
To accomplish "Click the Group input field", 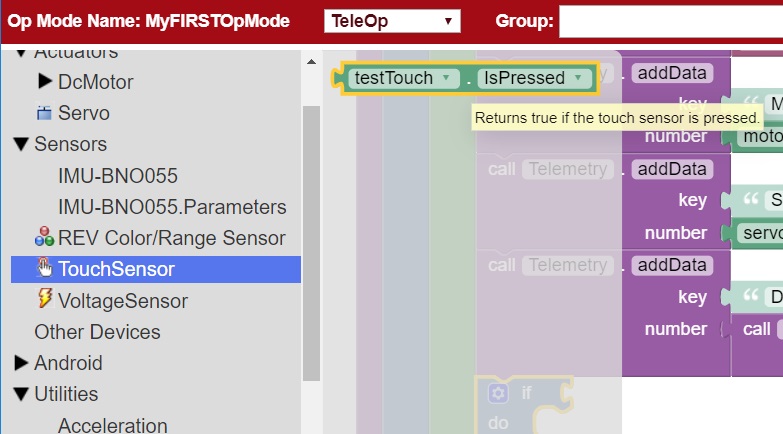I will click(670, 21).
